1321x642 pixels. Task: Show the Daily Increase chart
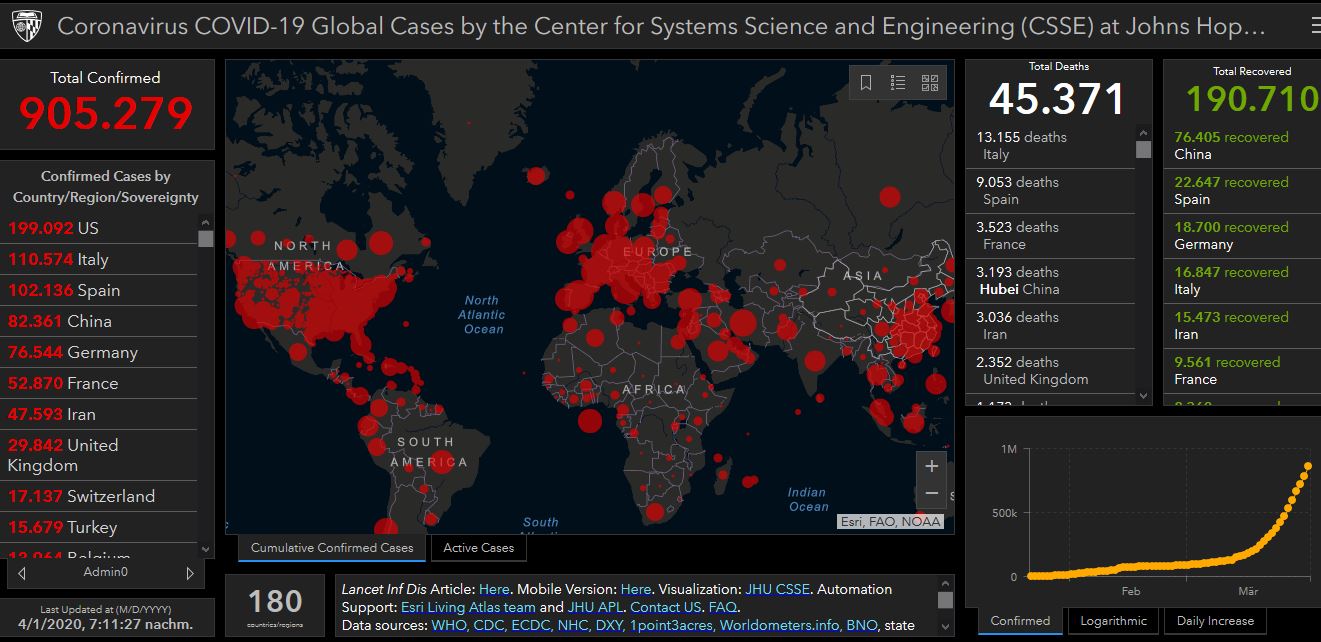(1215, 621)
